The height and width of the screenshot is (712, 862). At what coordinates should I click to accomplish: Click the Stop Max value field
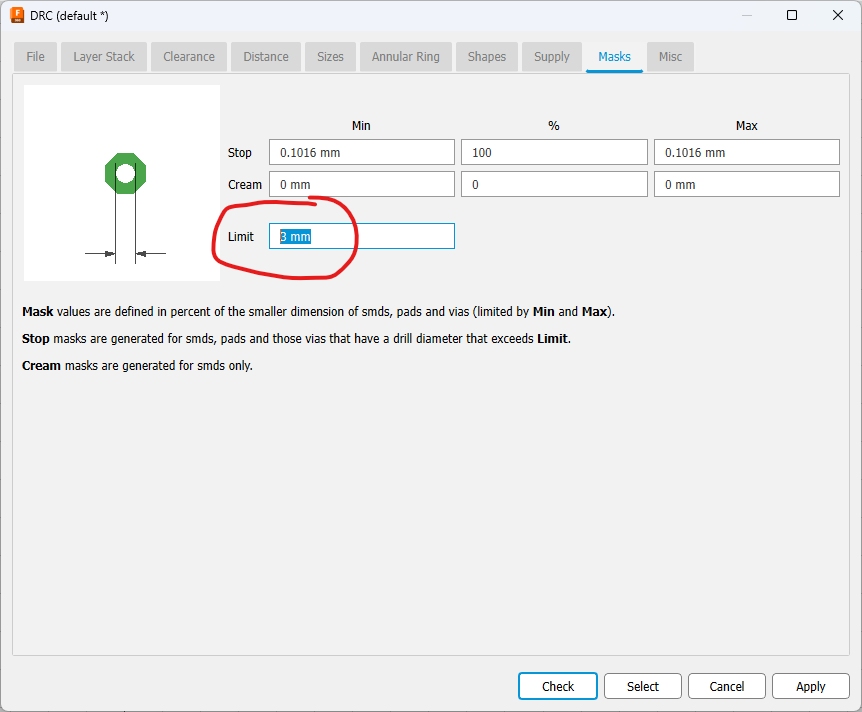(746, 153)
